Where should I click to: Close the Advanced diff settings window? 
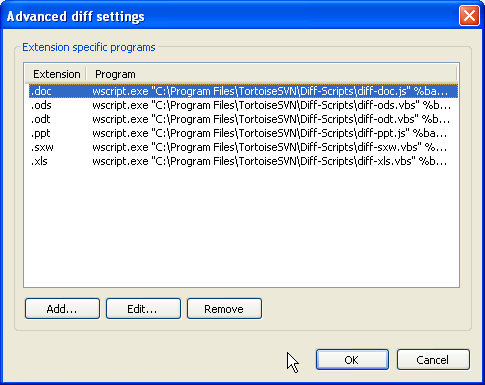pos(469,16)
